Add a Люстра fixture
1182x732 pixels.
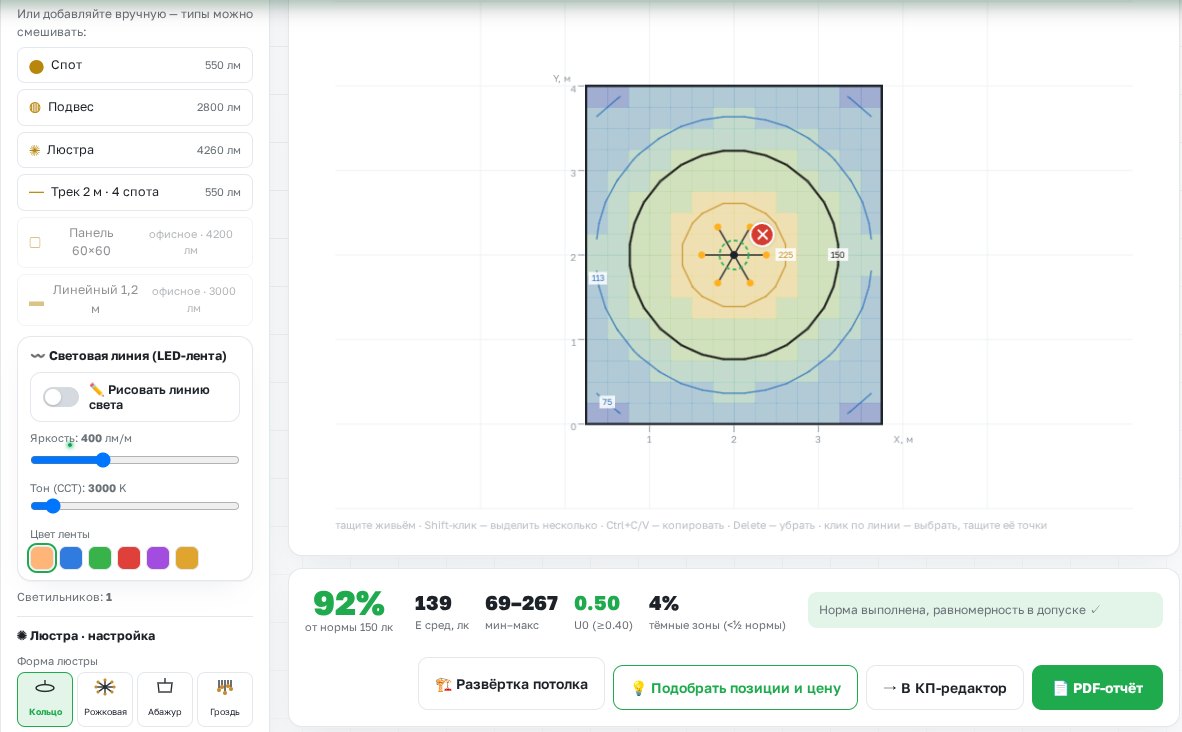135,150
